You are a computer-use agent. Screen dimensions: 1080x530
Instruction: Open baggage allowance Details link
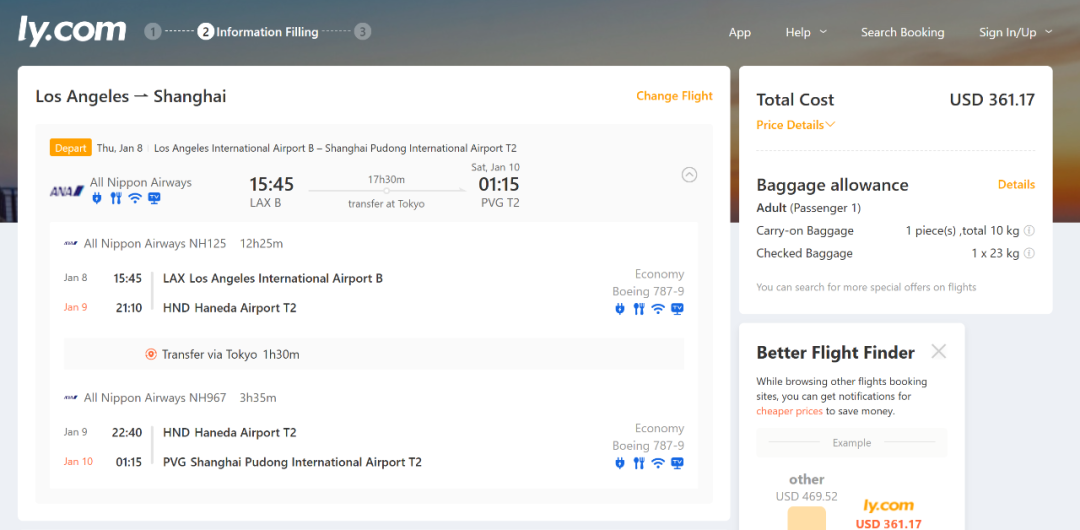pos(1016,185)
